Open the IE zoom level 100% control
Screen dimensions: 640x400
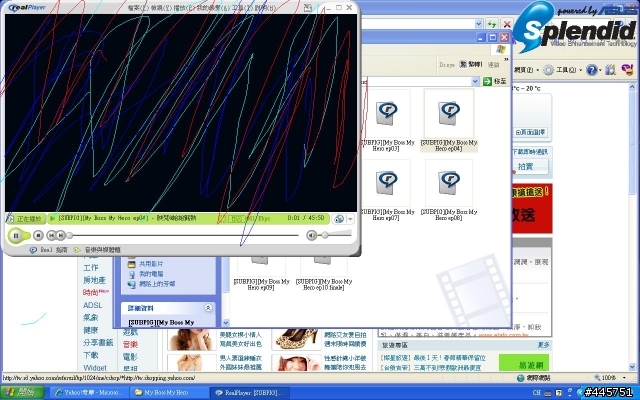(x=611, y=378)
